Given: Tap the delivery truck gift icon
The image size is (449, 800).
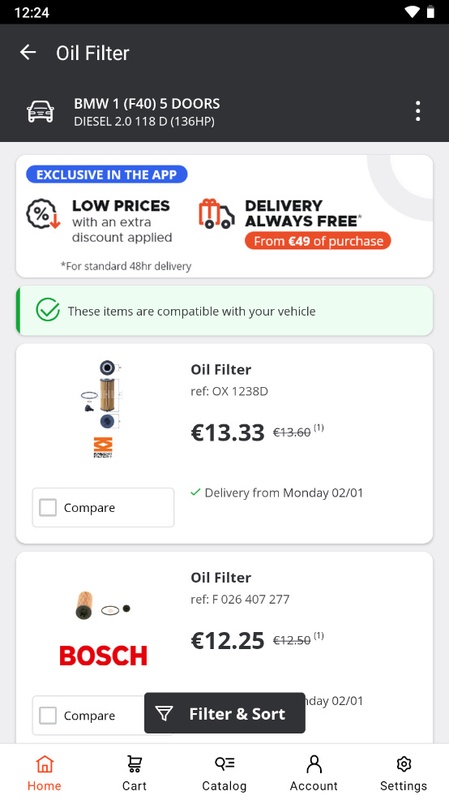Looking at the screenshot, I should coord(216,214).
